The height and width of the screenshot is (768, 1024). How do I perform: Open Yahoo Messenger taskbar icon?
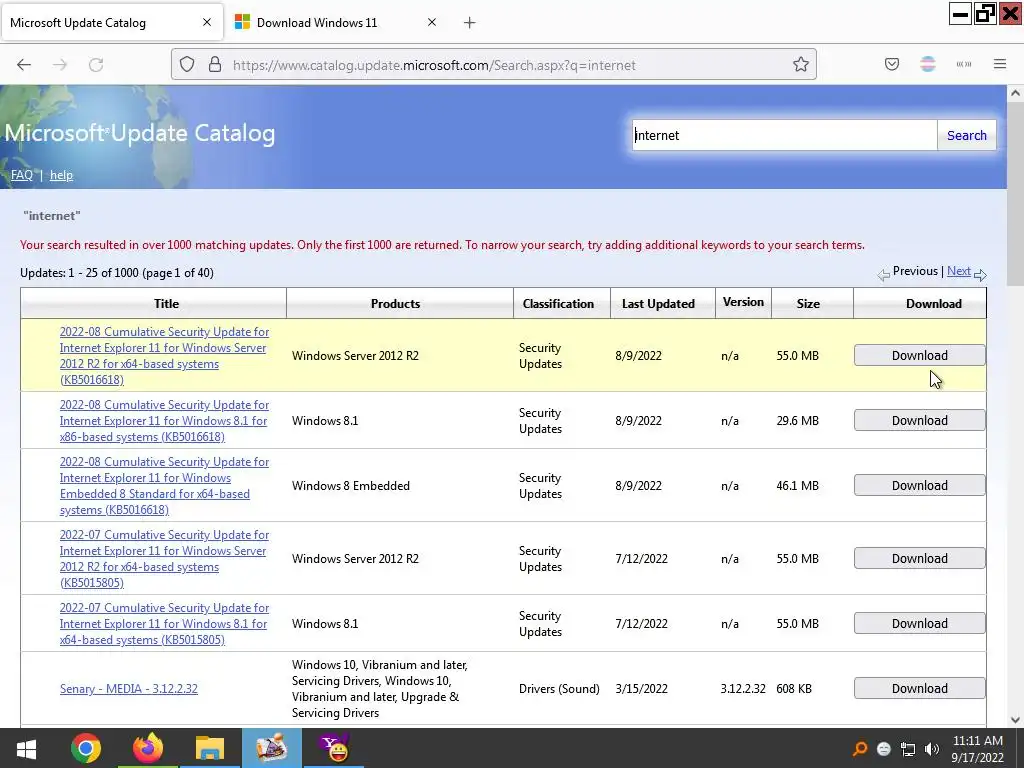tap(335, 748)
